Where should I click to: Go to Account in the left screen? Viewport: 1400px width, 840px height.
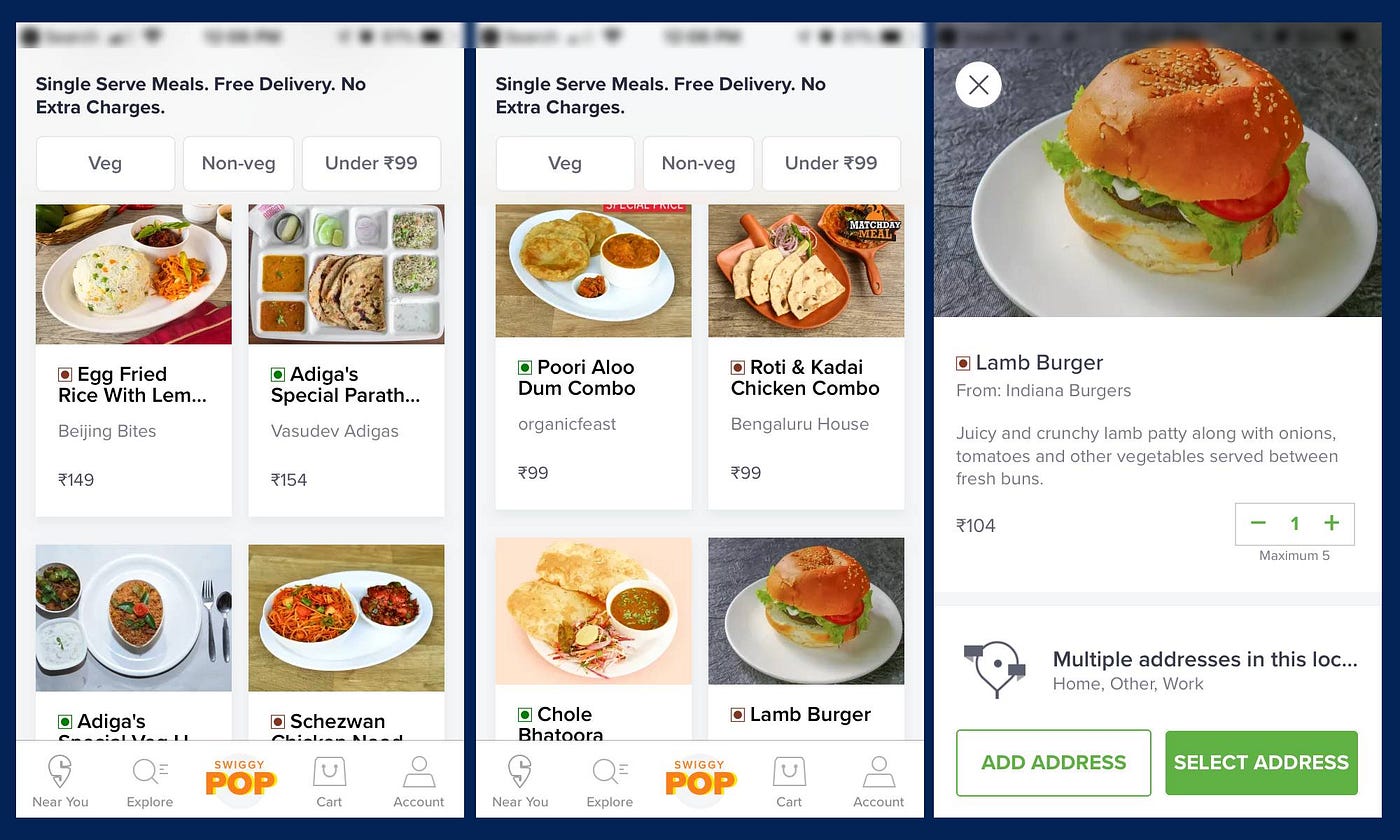click(x=418, y=782)
